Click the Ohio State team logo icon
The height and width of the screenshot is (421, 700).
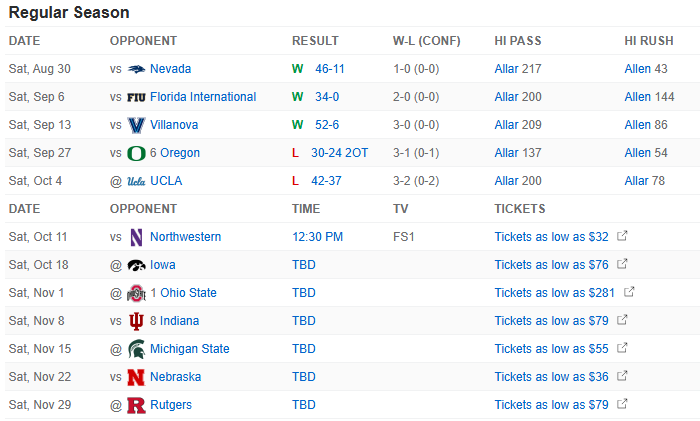tap(136, 293)
